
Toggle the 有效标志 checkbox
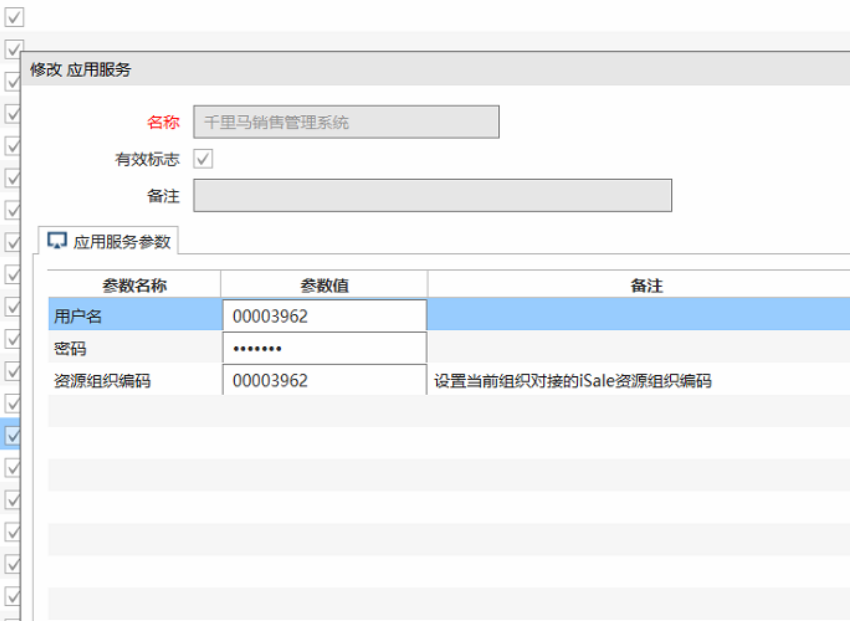[x=203, y=159]
